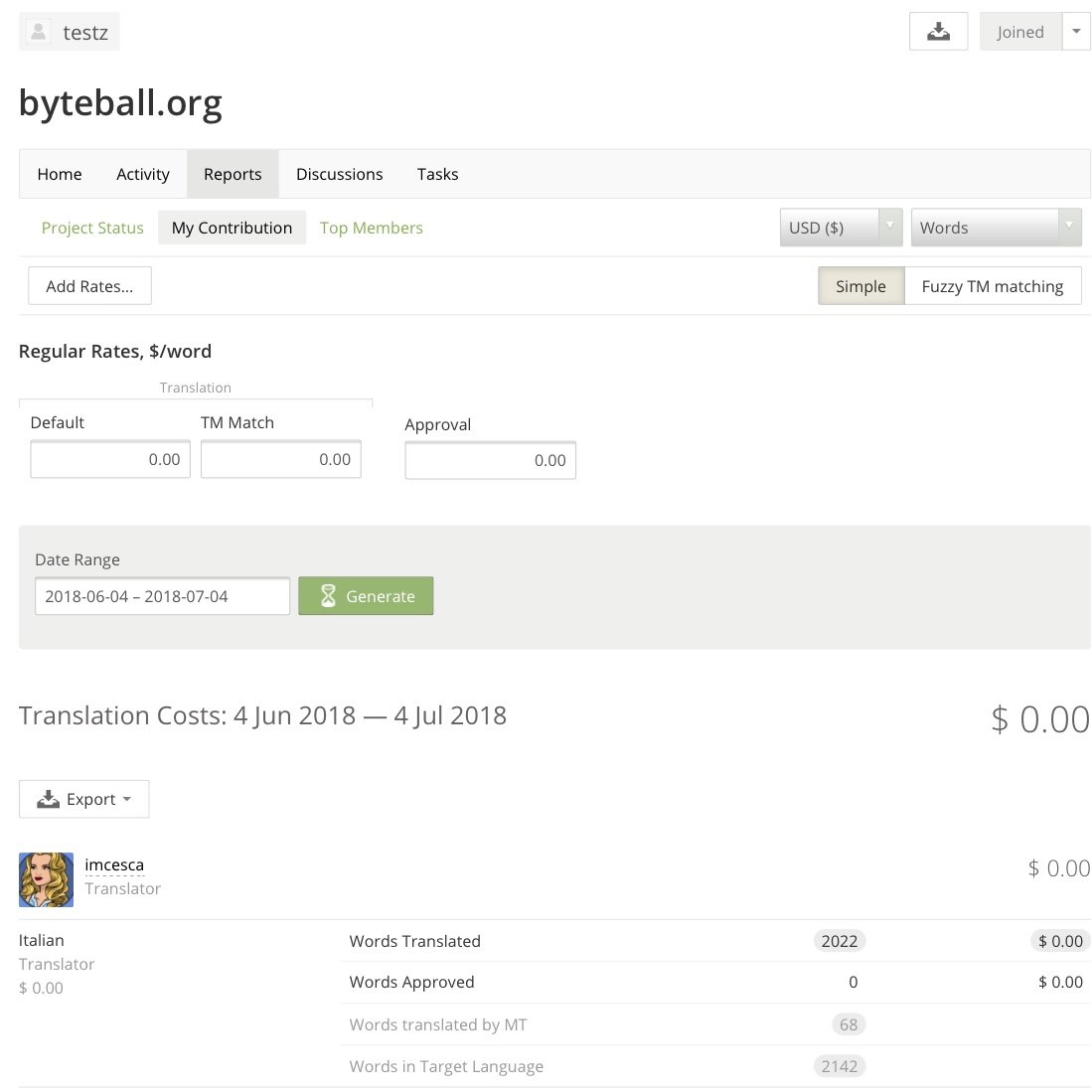
Task: Click the download icon button at top right
Action: coord(938,32)
